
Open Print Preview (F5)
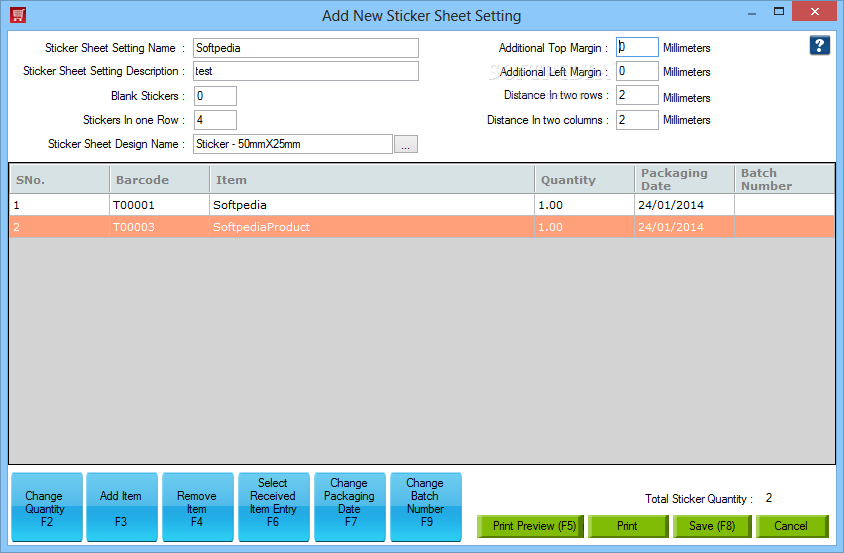pos(530,526)
